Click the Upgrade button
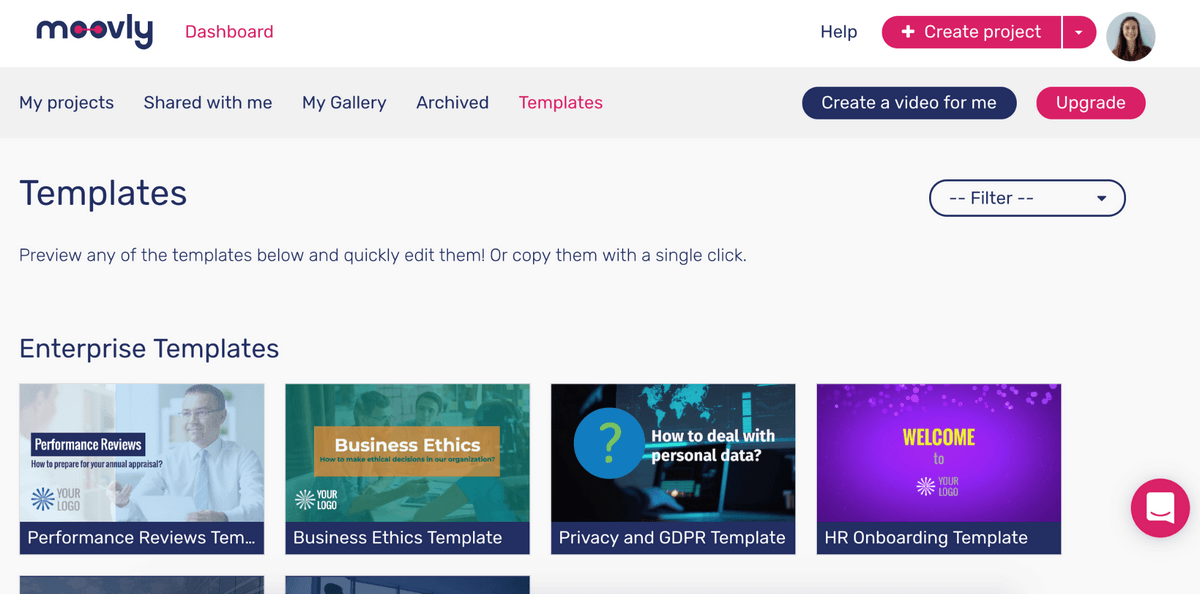The width and height of the screenshot is (1200, 594). click(1091, 103)
